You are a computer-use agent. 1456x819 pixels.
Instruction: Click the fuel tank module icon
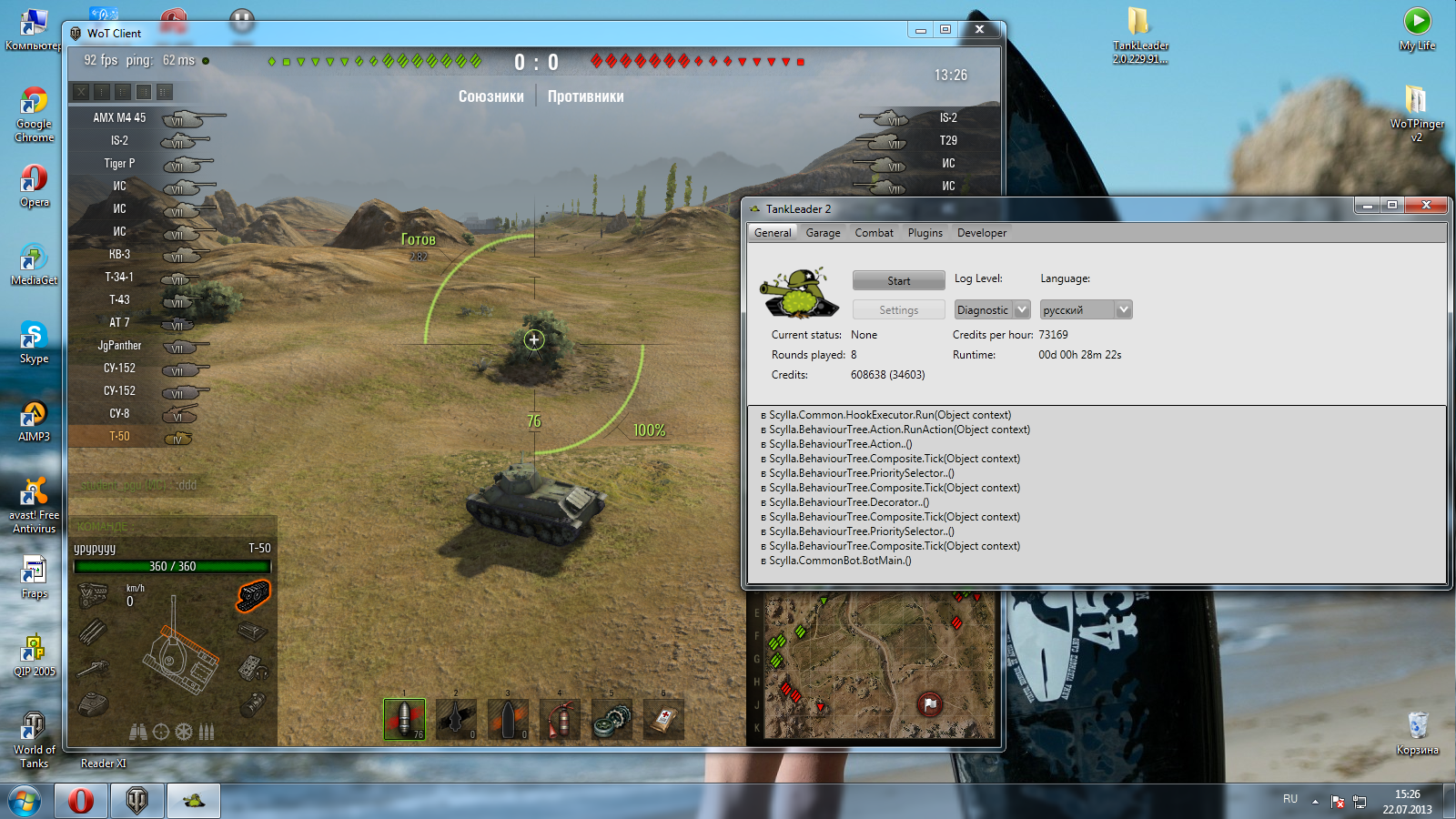253,703
